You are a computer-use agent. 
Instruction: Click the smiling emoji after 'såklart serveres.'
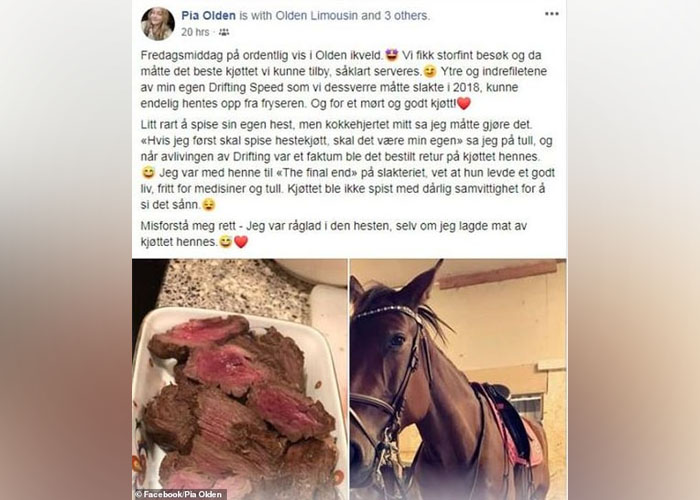click(x=429, y=71)
